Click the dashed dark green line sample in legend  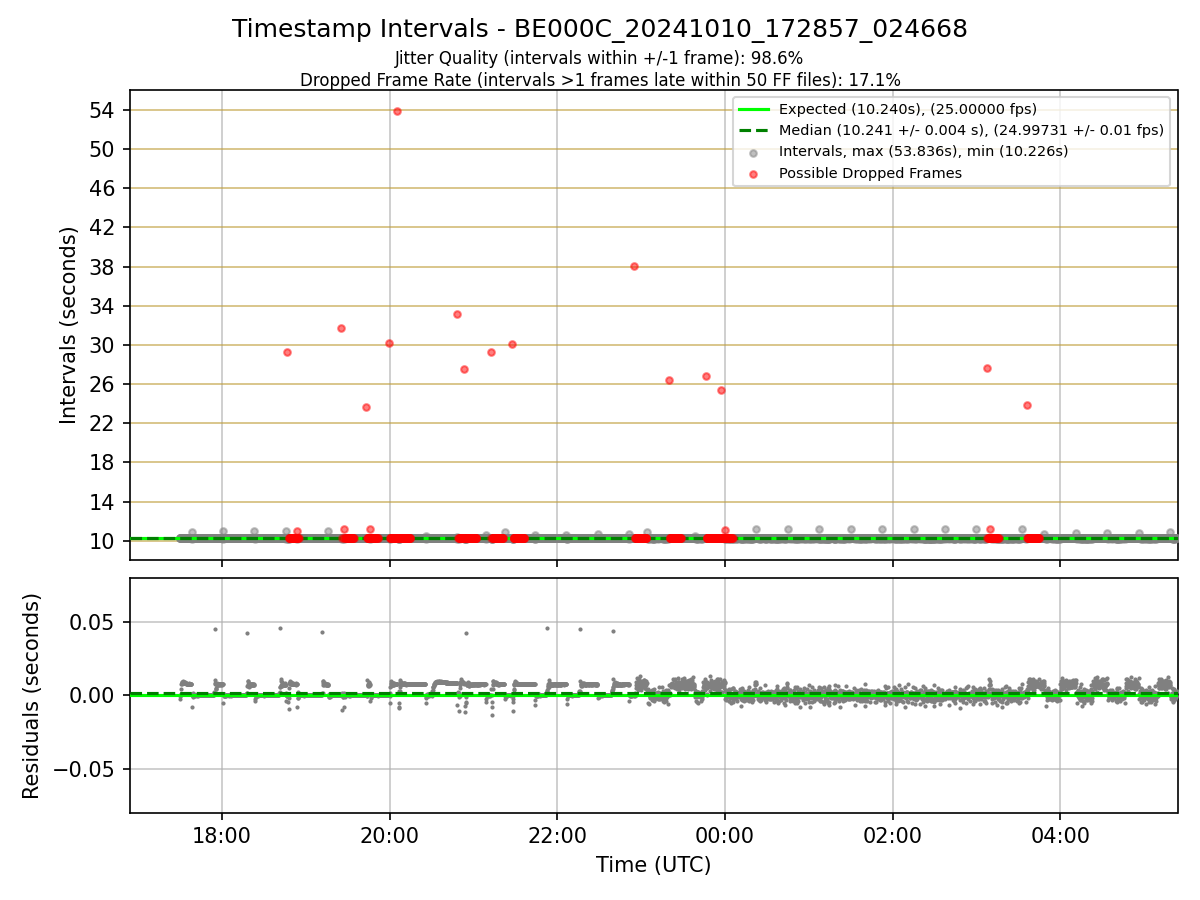pyautogui.click(x=754, y=130)
